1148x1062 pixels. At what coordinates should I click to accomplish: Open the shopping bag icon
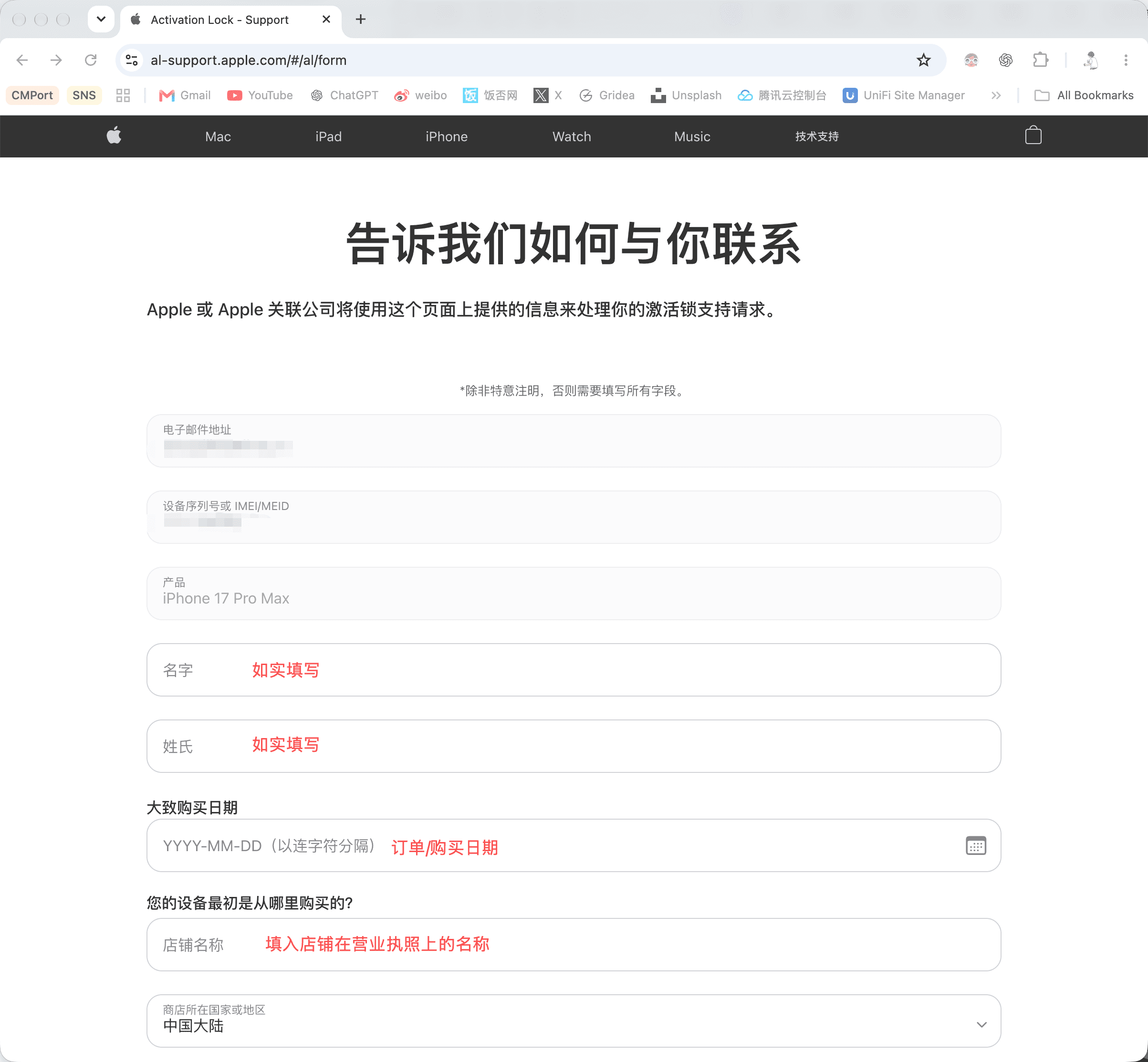(1033, 135)
